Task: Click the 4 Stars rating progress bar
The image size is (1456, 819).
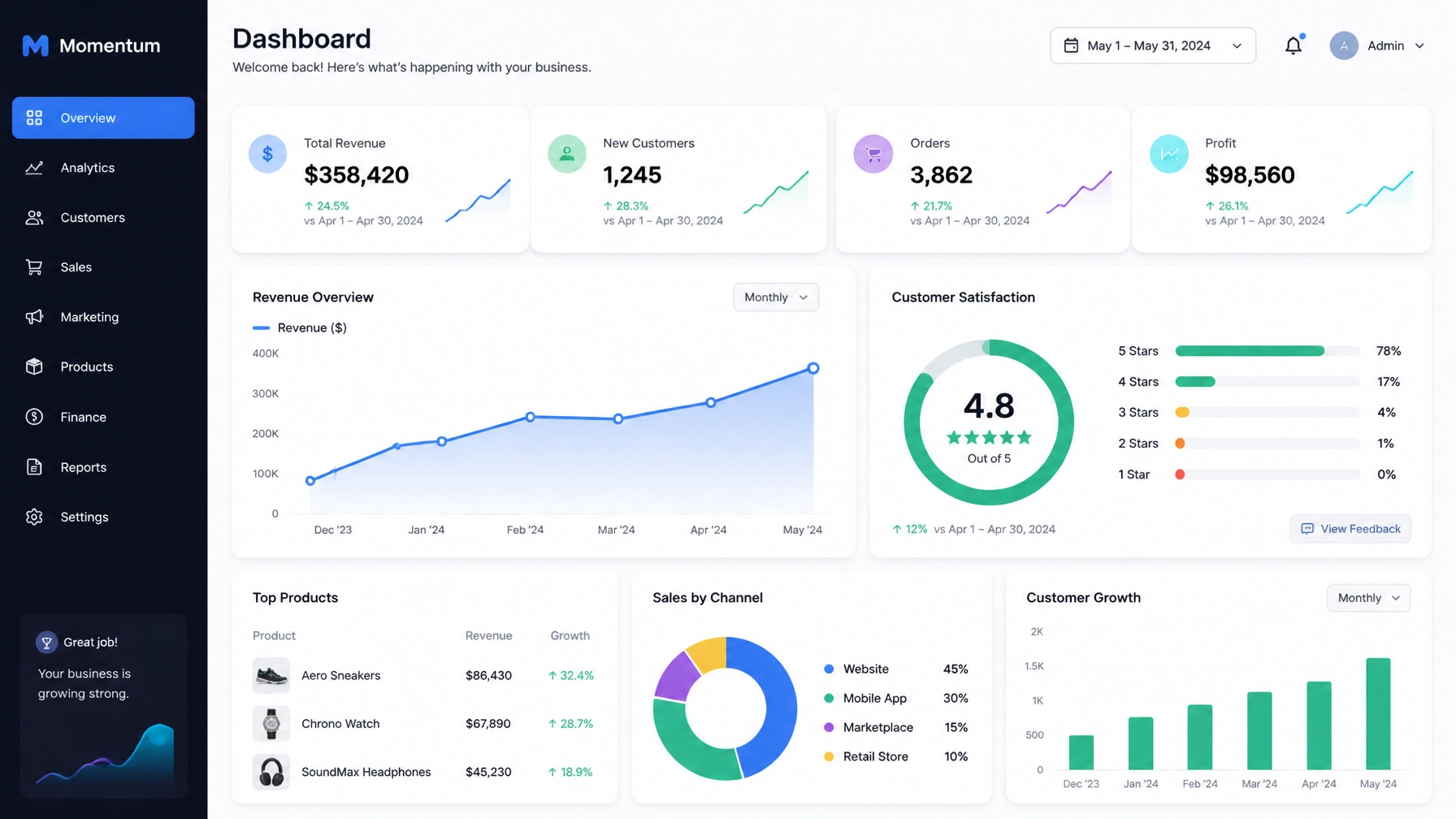Action: tap(1267, 382)
